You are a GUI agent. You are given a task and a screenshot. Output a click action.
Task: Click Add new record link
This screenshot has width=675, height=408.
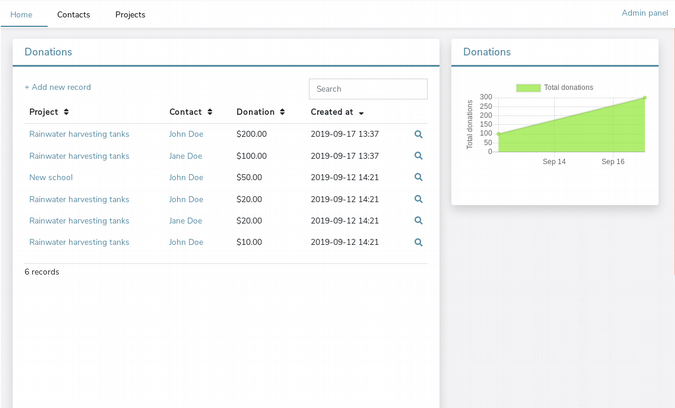(x=58, y=87)
